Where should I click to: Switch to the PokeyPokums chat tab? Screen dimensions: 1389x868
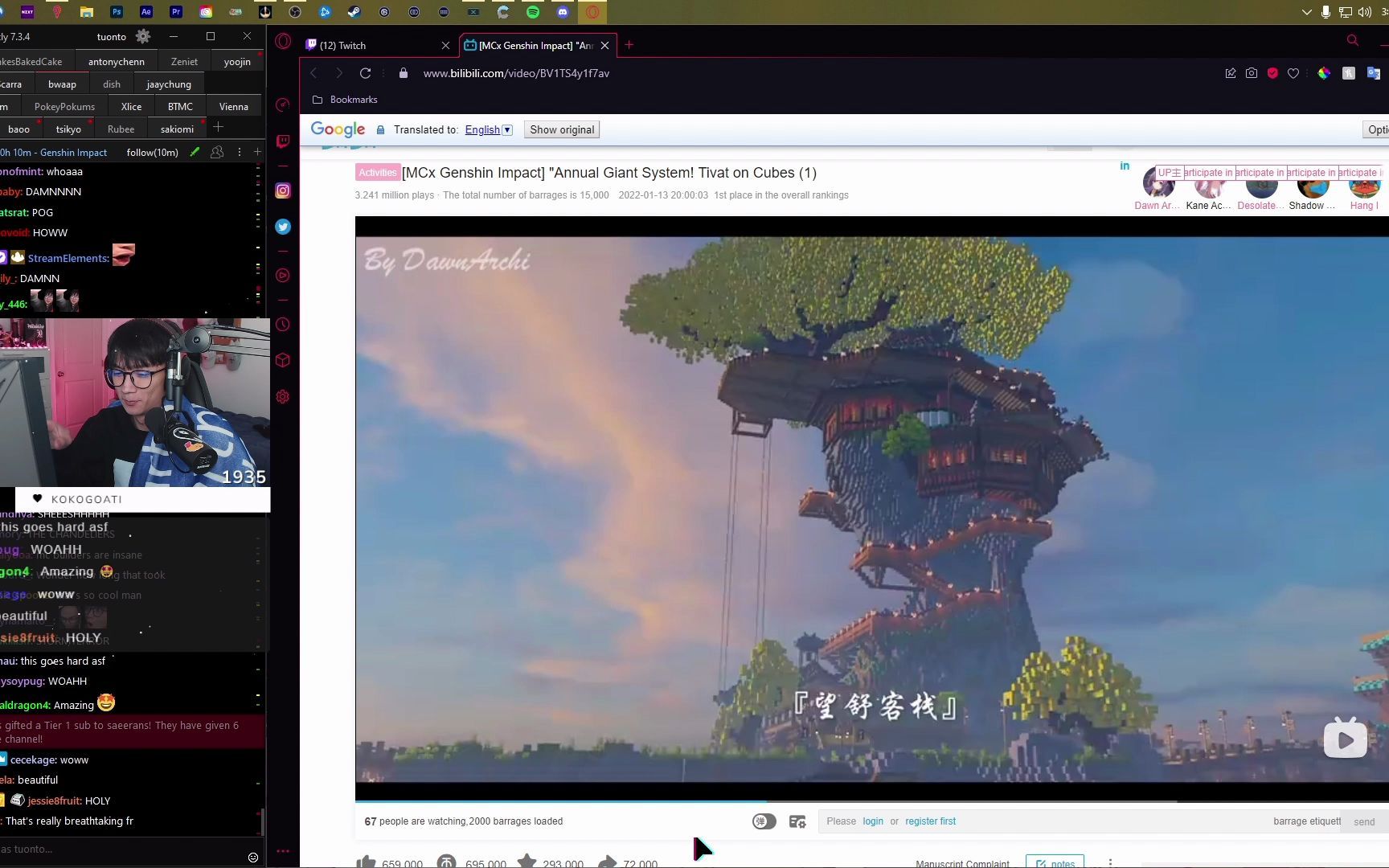click(64, 106)
